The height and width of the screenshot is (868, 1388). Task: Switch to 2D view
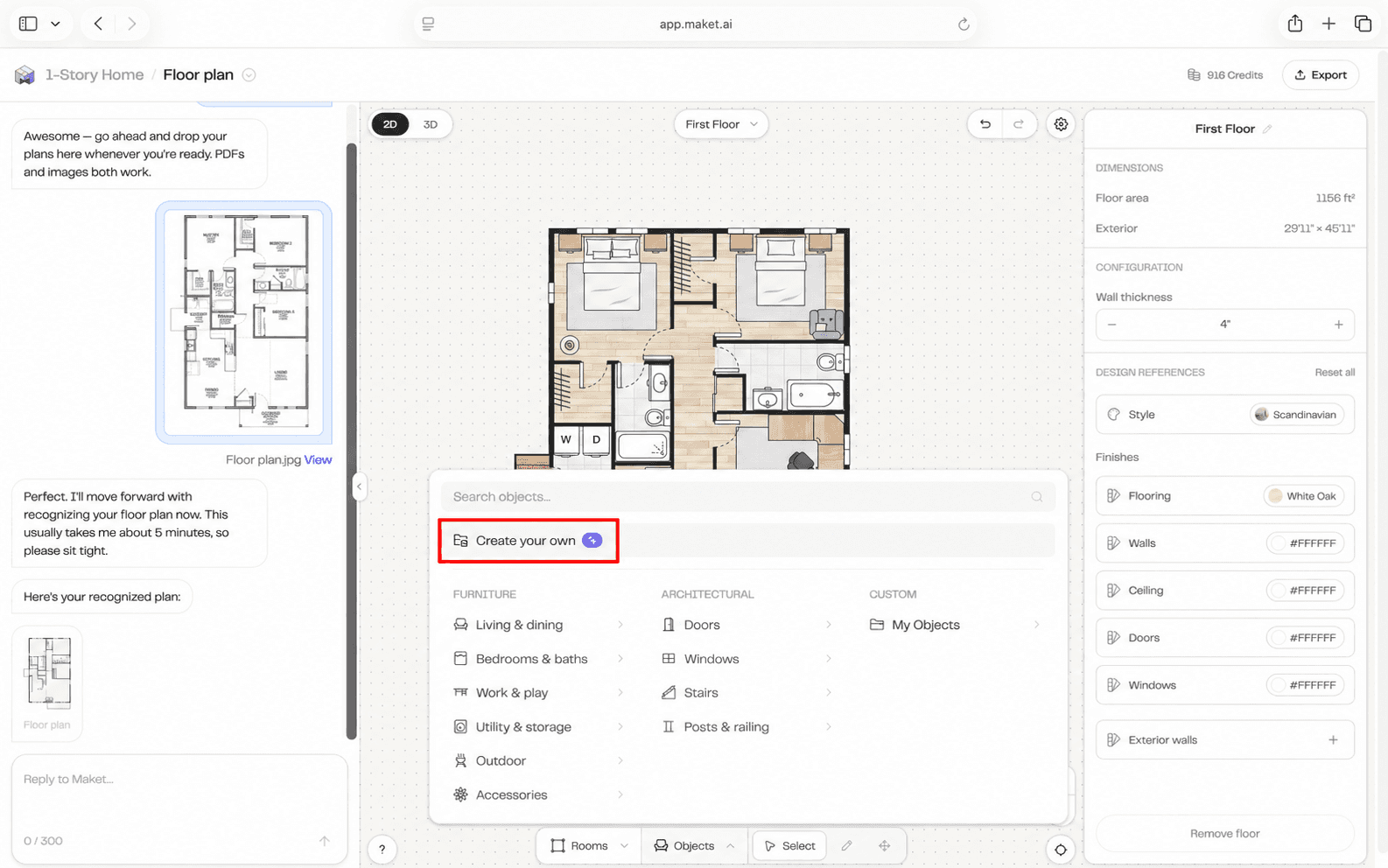tap(390, 124)
